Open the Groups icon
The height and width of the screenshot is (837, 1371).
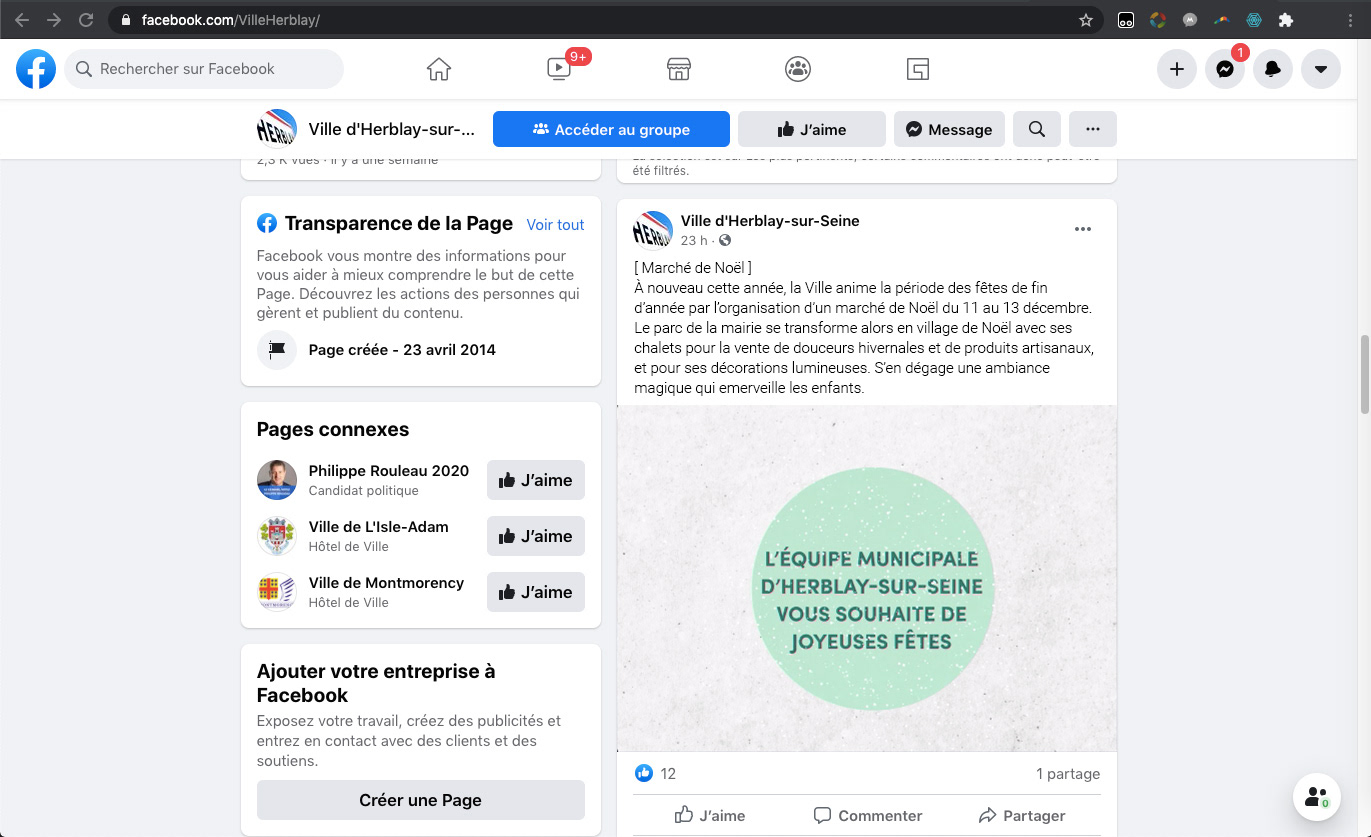[798, 69]
